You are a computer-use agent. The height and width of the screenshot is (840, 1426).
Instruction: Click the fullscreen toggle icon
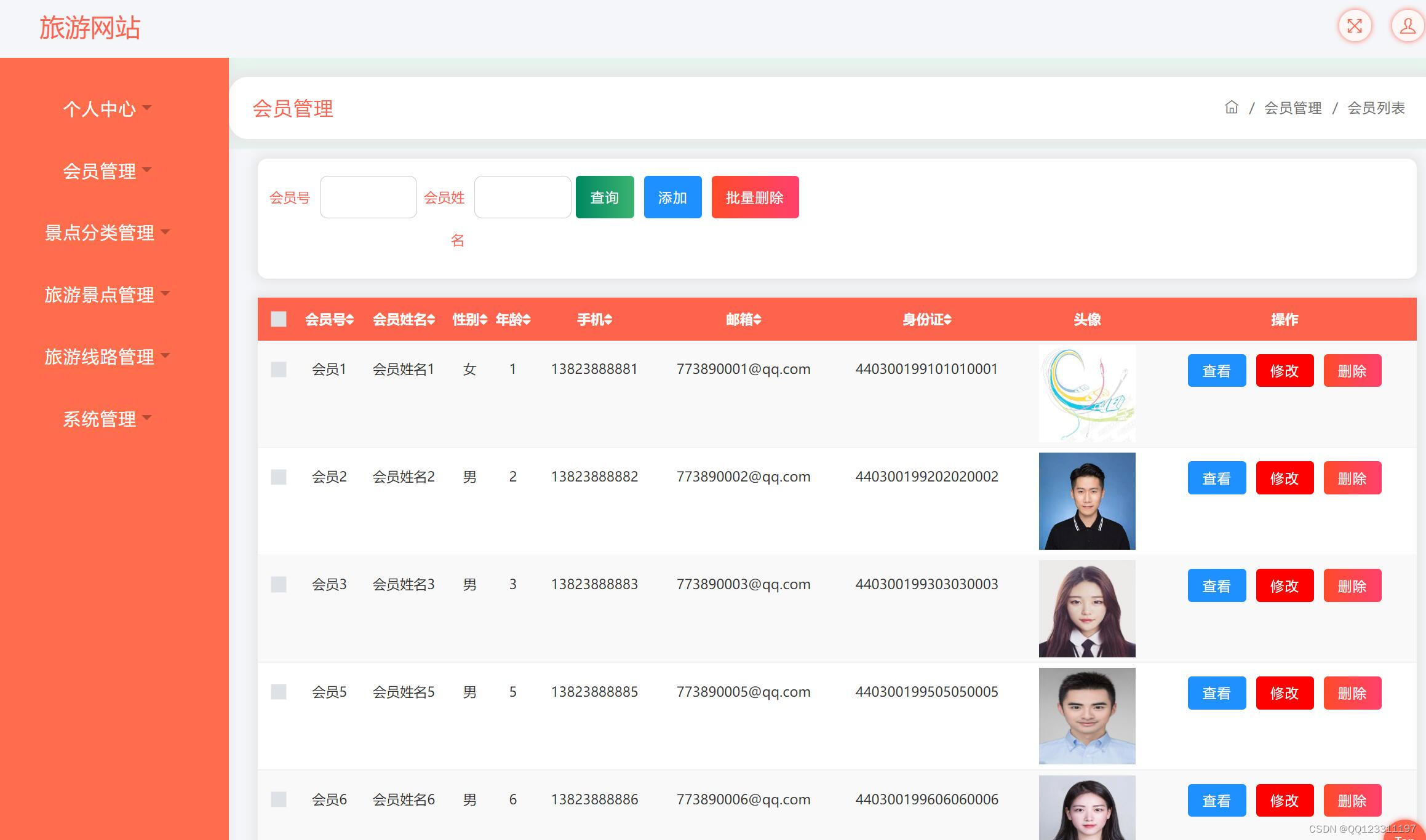point(1355,26)
